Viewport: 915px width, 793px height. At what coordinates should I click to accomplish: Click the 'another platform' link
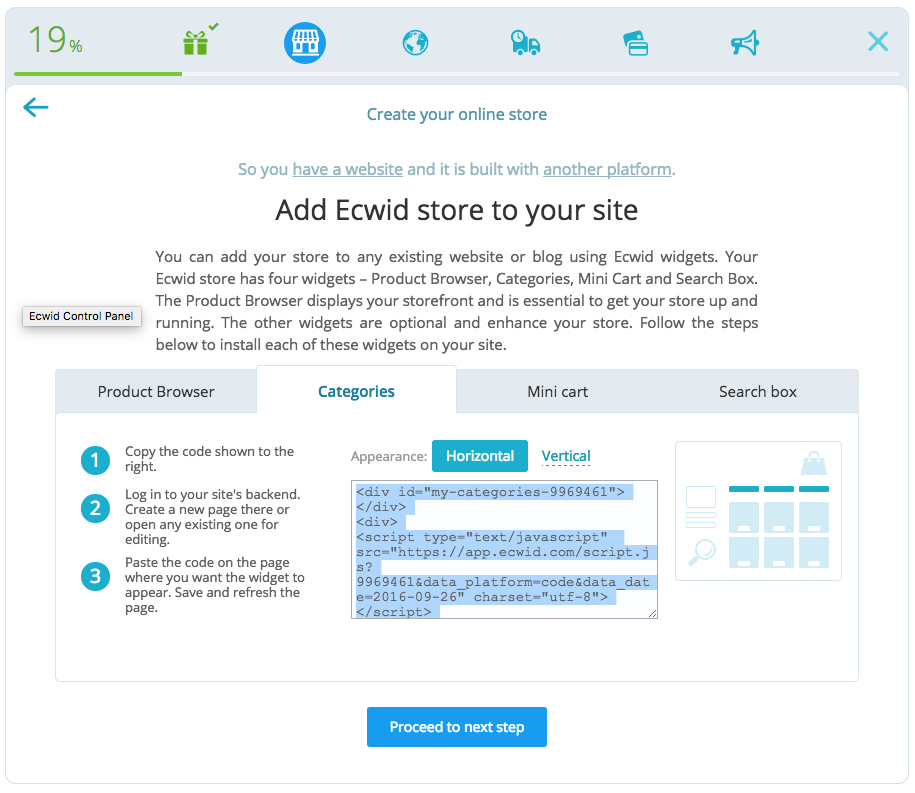click(607, 169)
